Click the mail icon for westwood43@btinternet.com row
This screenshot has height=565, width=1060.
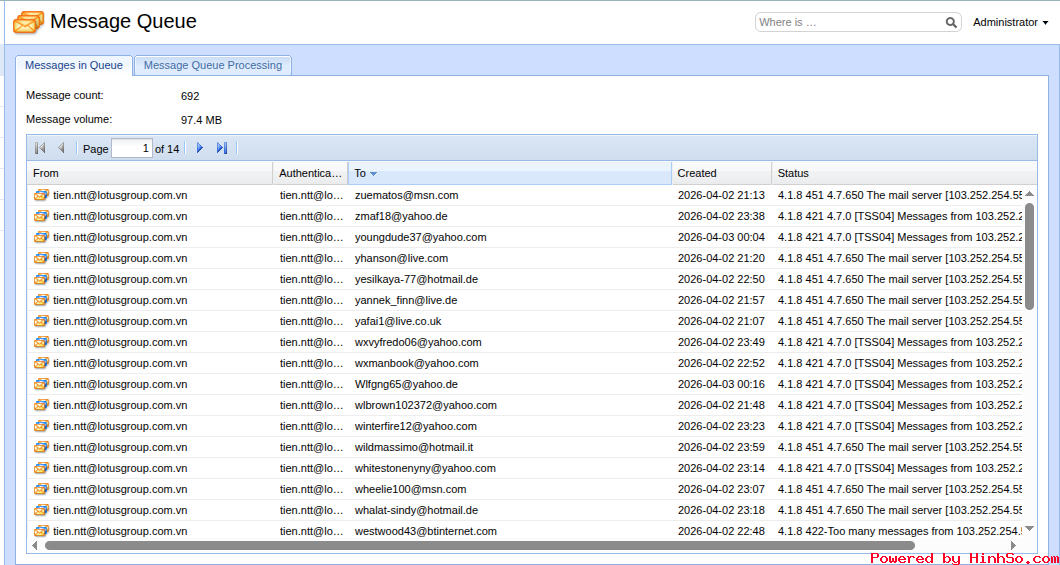click(x=41, y=531)
